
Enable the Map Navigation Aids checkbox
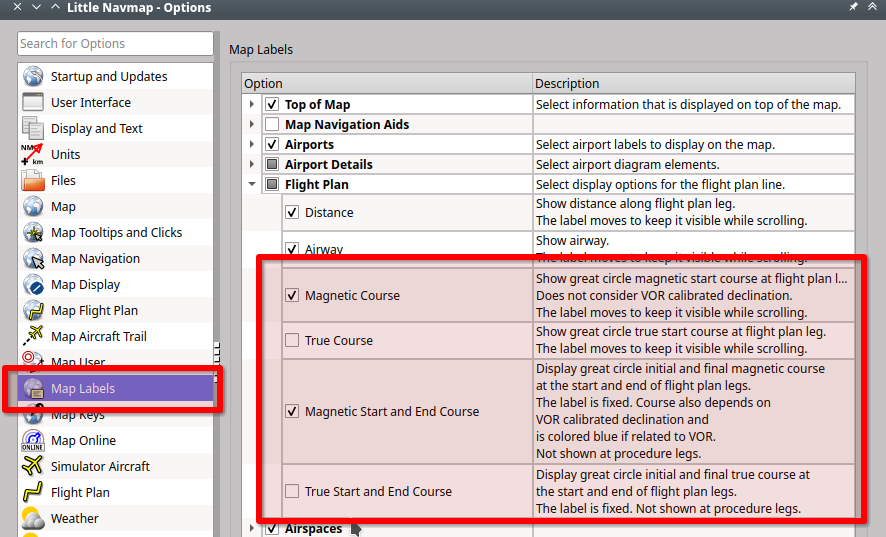pyautogui.click(x=272, y=124)
